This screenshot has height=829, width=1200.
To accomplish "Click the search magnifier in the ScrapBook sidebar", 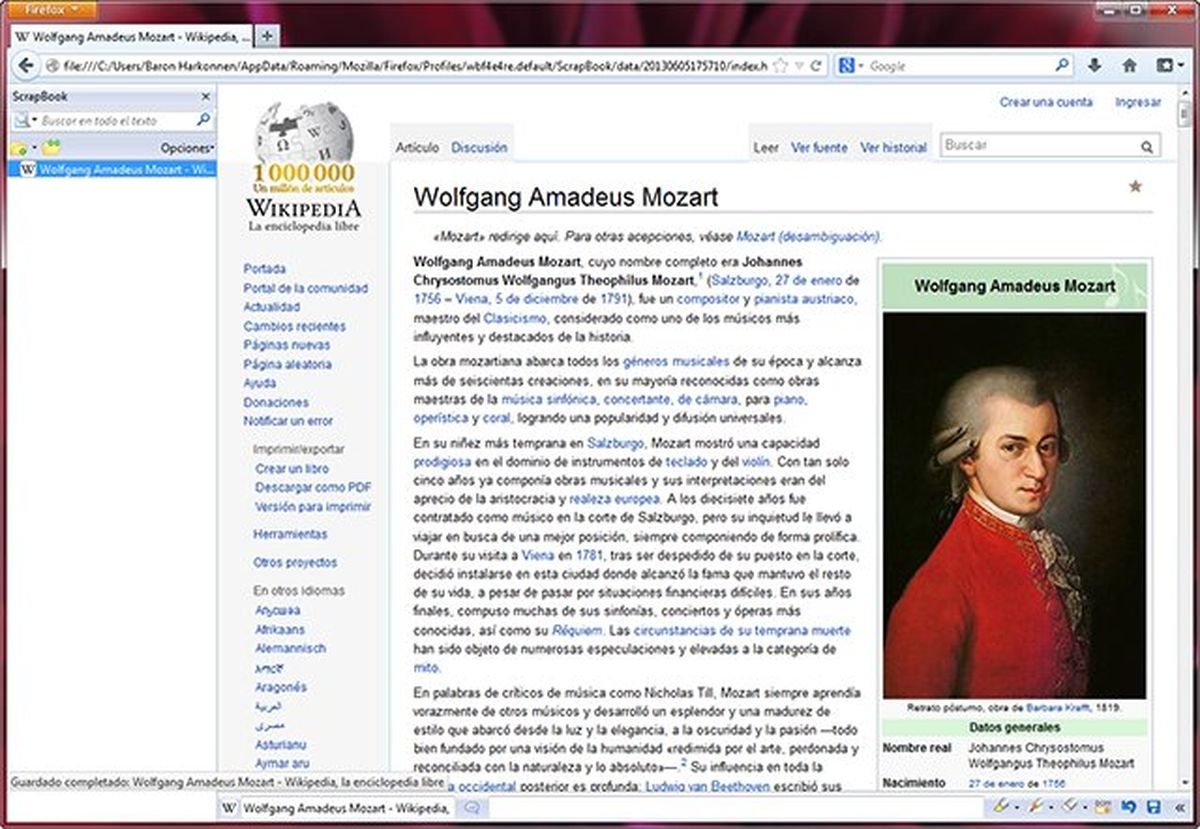I will click(x=203, y=119).
